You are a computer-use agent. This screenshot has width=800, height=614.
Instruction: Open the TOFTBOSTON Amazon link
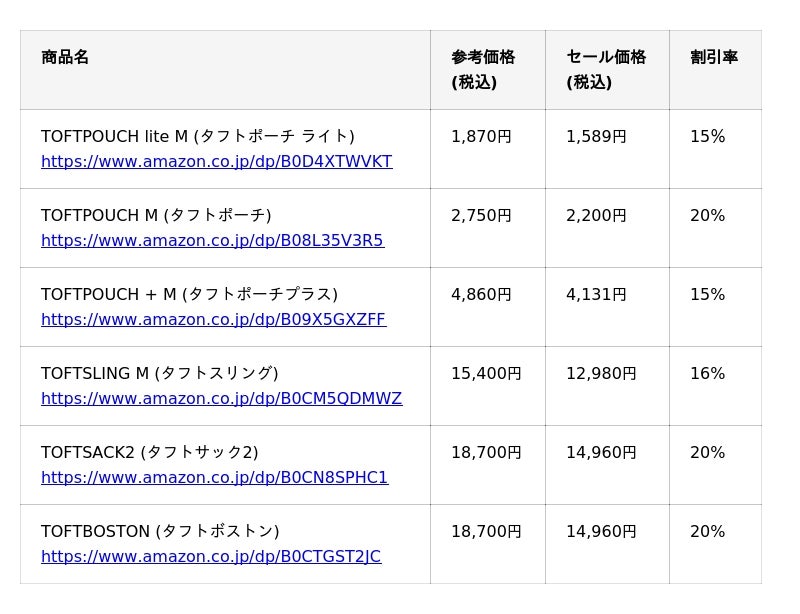coord(211,557)
